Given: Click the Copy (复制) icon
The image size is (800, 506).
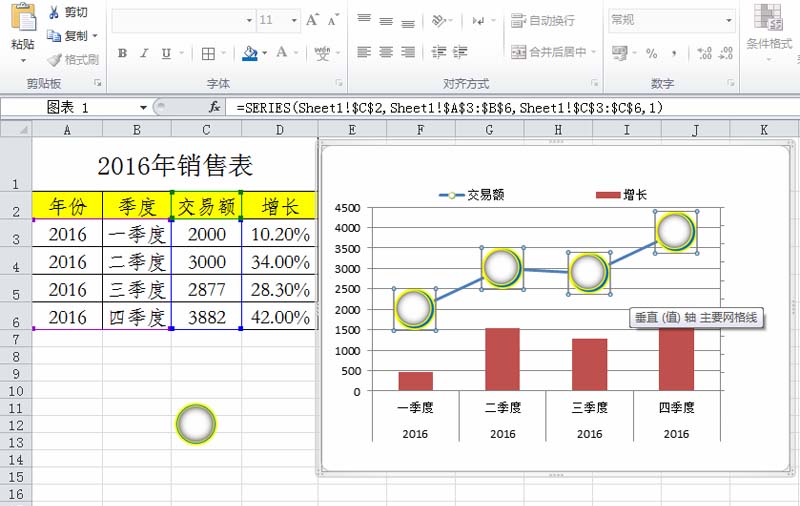Looking at the screenshot, I should 54,35.
